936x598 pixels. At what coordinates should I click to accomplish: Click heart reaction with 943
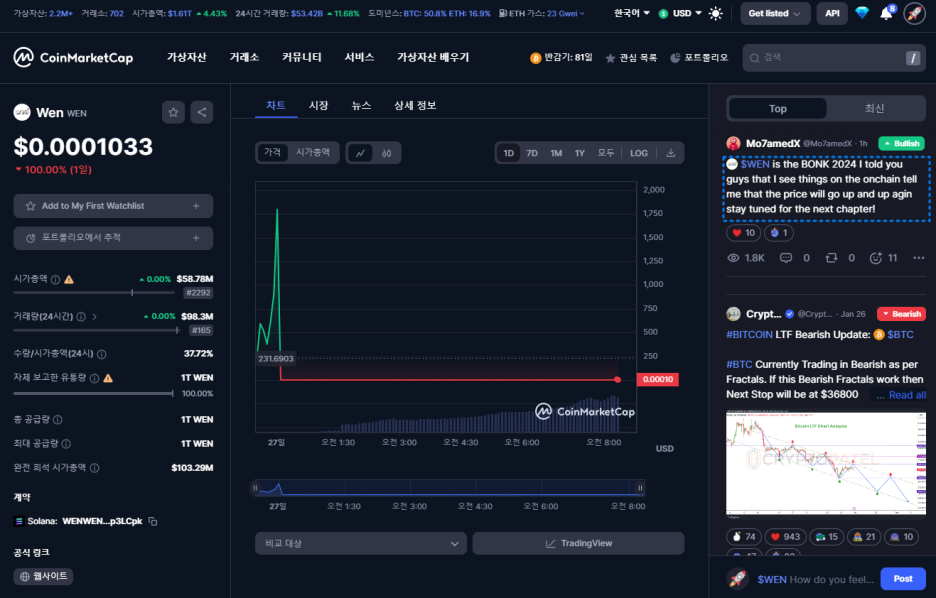tap(784, 537)
